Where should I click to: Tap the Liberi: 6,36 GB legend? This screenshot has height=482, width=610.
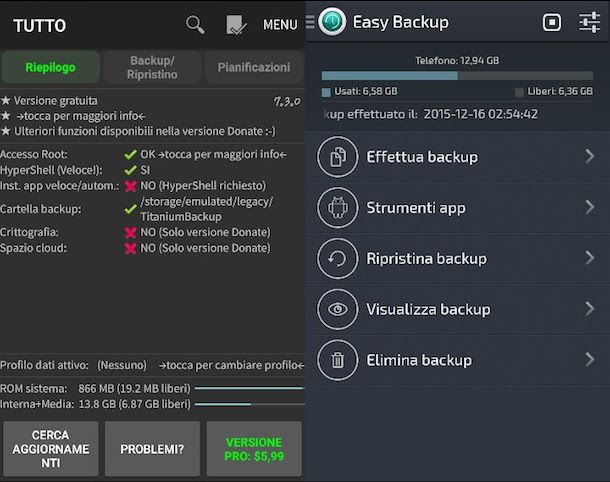pos(554,91)
